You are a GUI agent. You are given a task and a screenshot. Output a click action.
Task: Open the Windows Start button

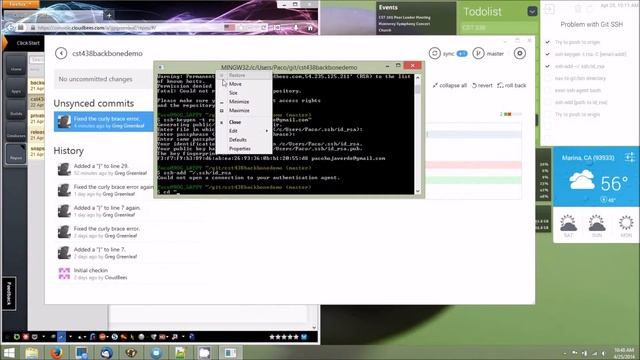pos(9,353)
